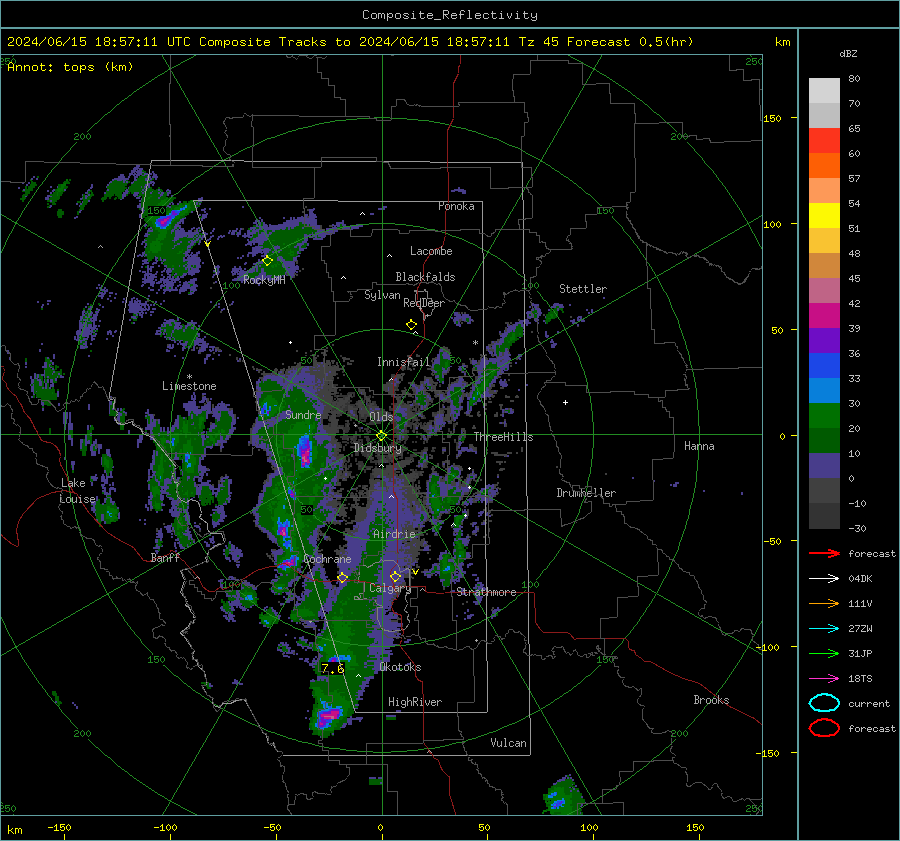
Task: Select the 7.6 storm top annotation
Action: [332, 668]
